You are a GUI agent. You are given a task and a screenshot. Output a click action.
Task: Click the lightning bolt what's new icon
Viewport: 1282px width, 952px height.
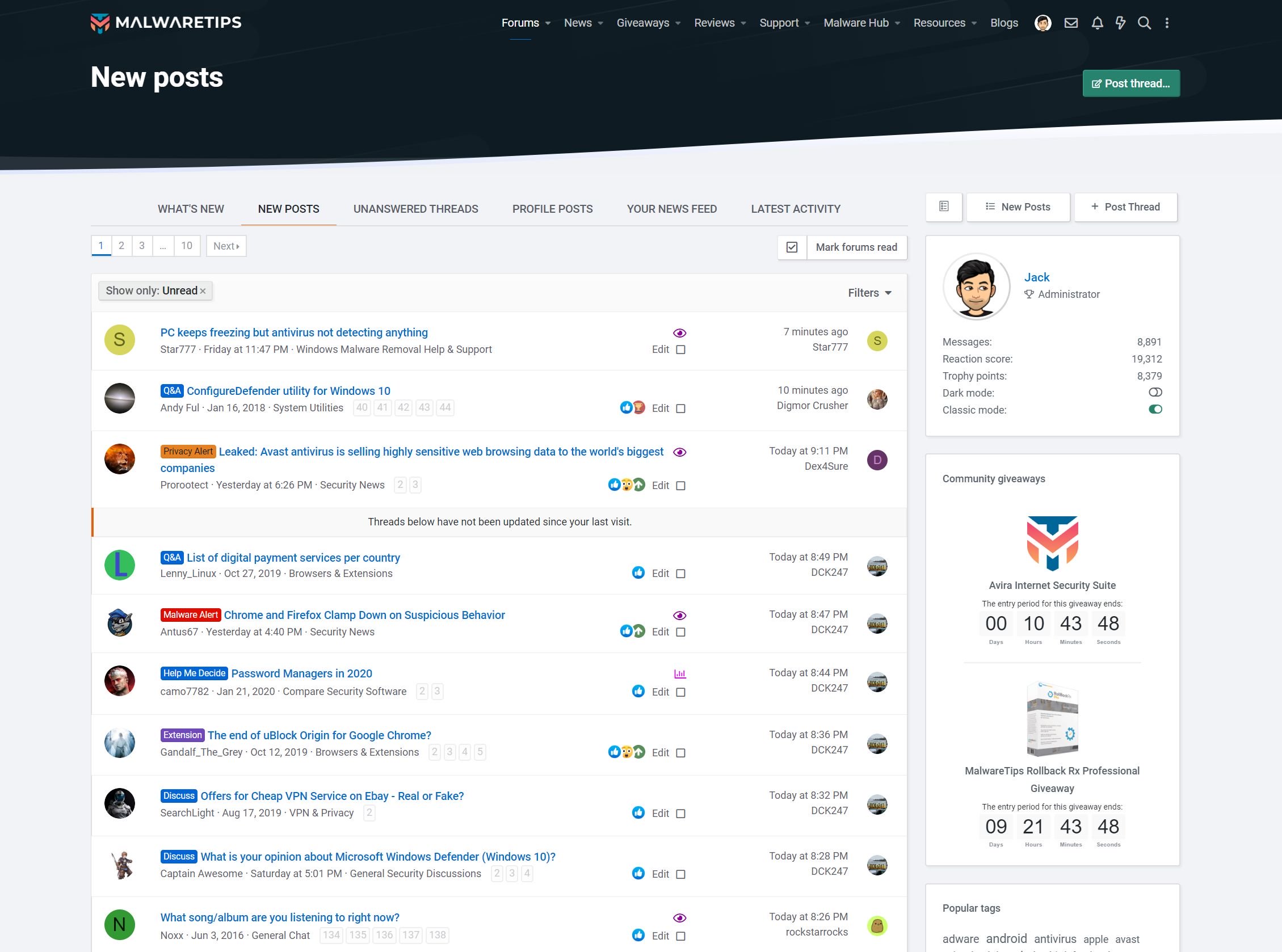(x=1120, y=23)
